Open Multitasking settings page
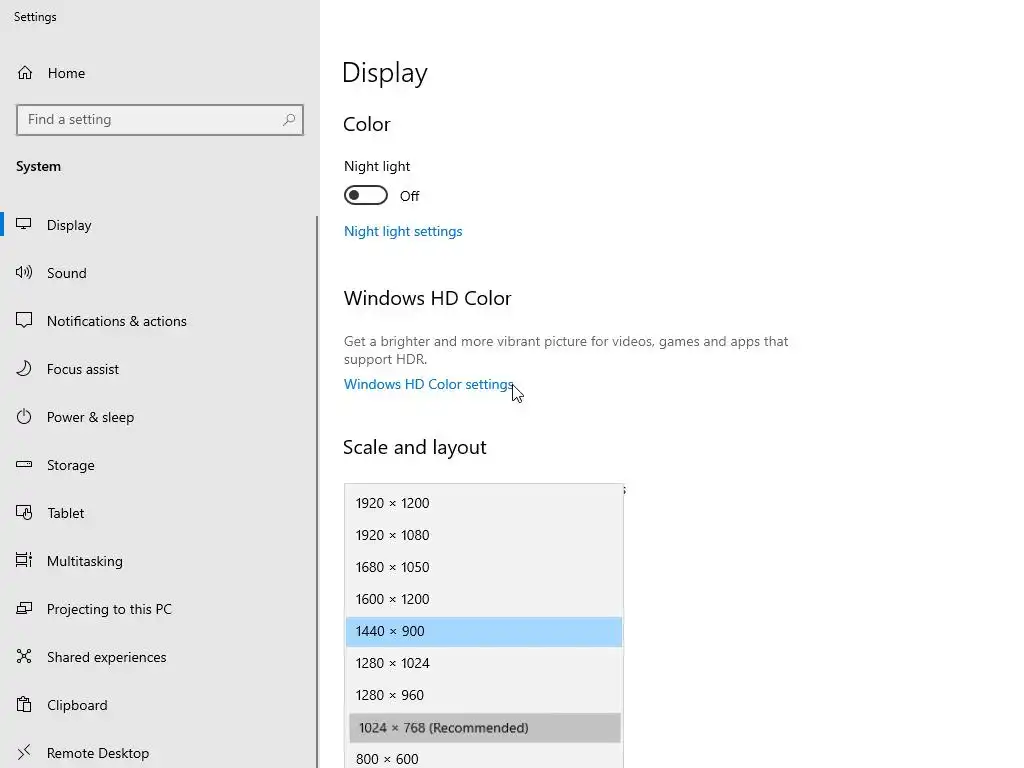1024x768 pixels. click(x=159, y=561)
